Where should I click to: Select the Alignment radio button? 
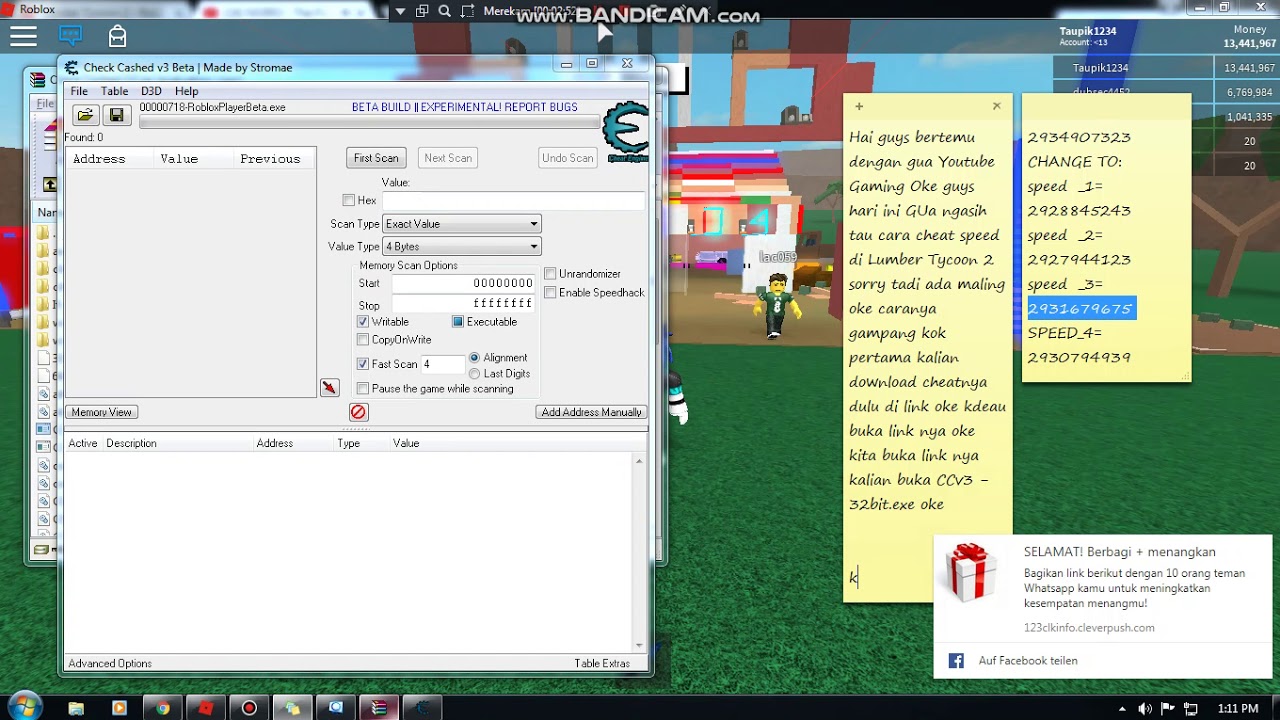(474, 358)
